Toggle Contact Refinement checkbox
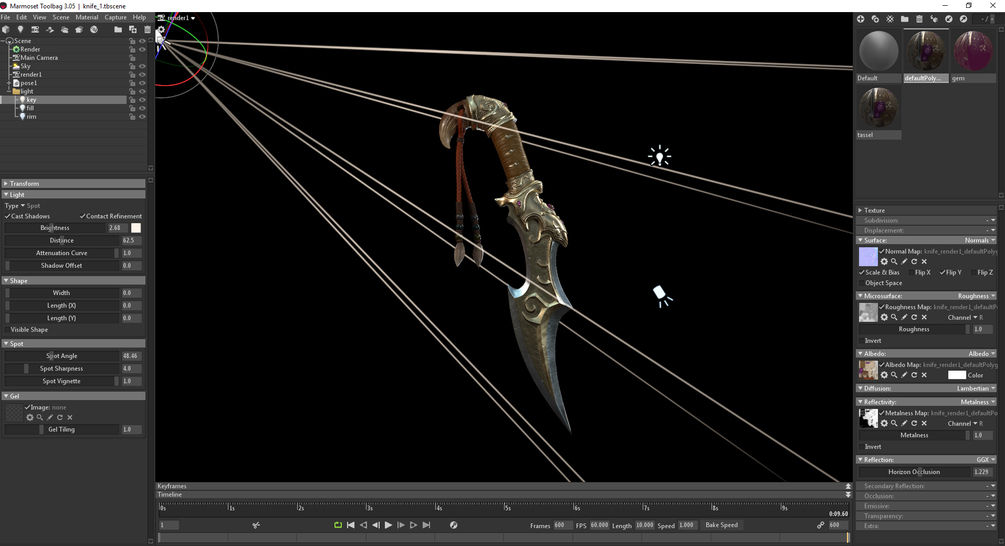1005x546 pixels. (83, 216)
